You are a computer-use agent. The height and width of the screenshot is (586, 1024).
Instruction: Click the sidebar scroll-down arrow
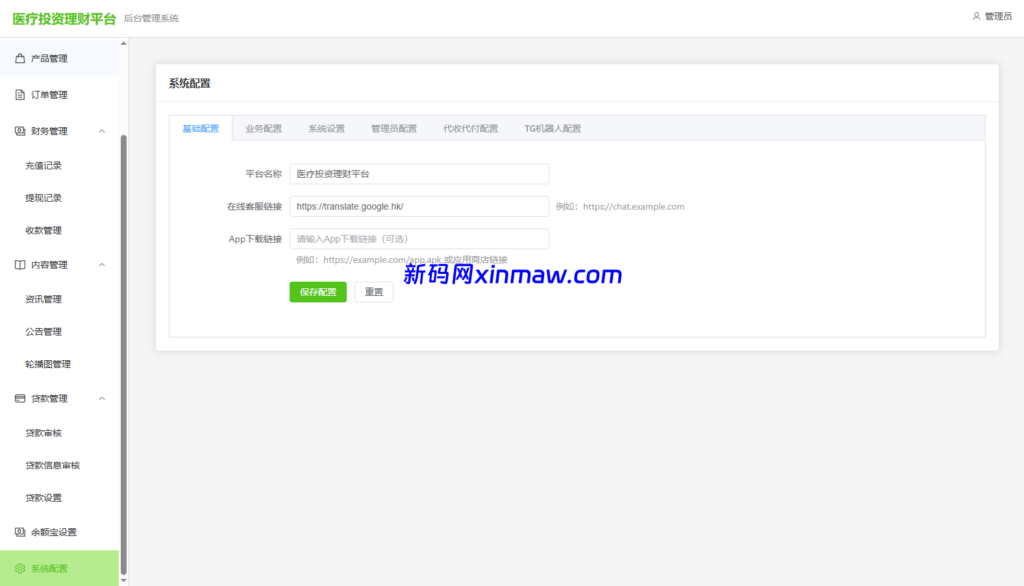coord(123,580)
